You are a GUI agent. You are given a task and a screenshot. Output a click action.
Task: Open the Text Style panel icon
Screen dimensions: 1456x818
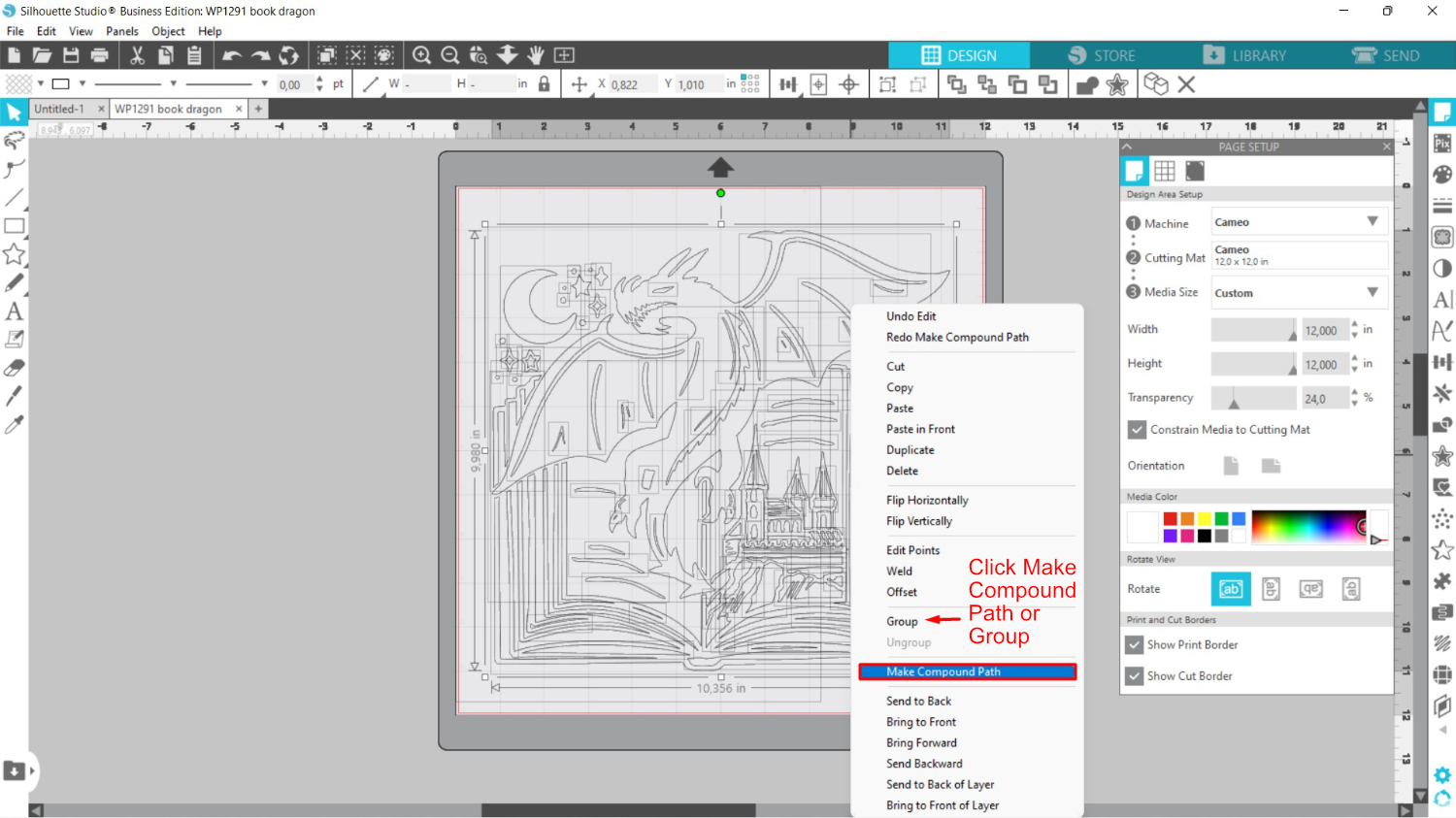tap(1442, 300)
